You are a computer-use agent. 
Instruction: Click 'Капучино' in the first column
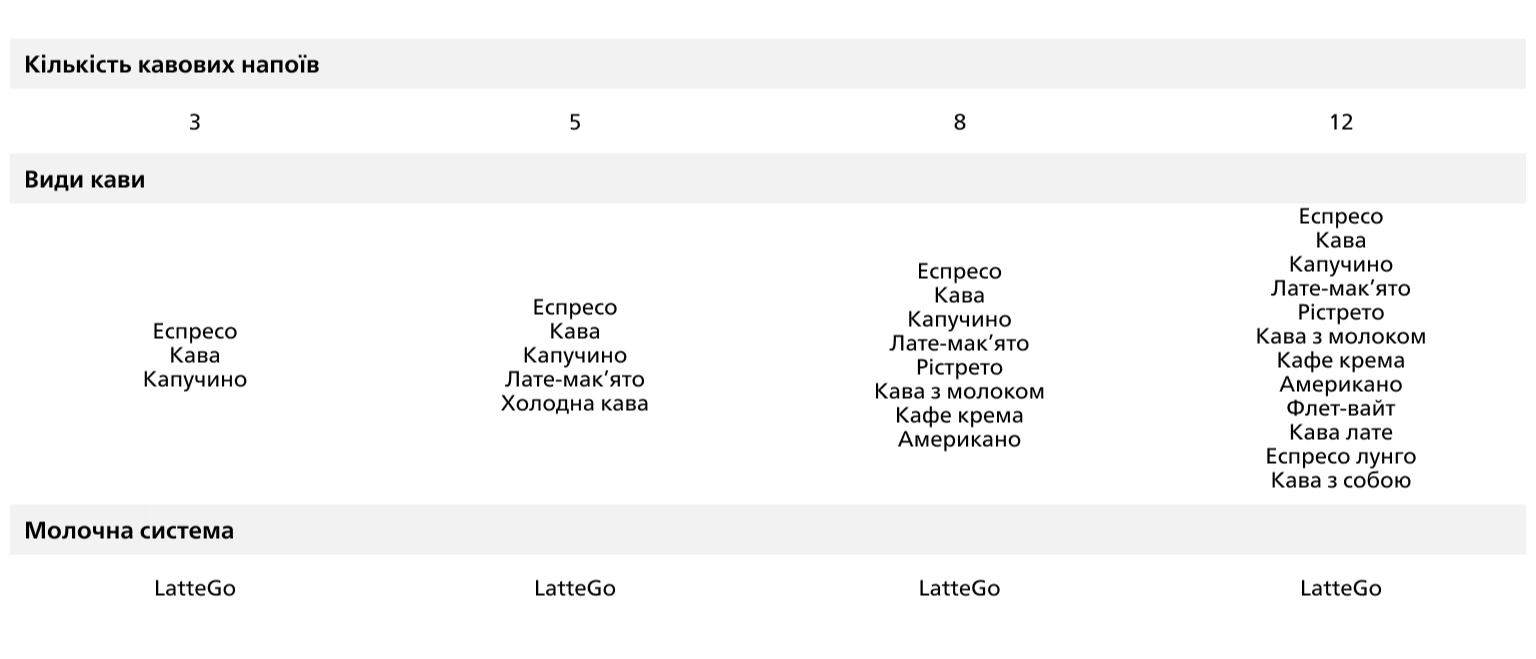pos(195,380)
